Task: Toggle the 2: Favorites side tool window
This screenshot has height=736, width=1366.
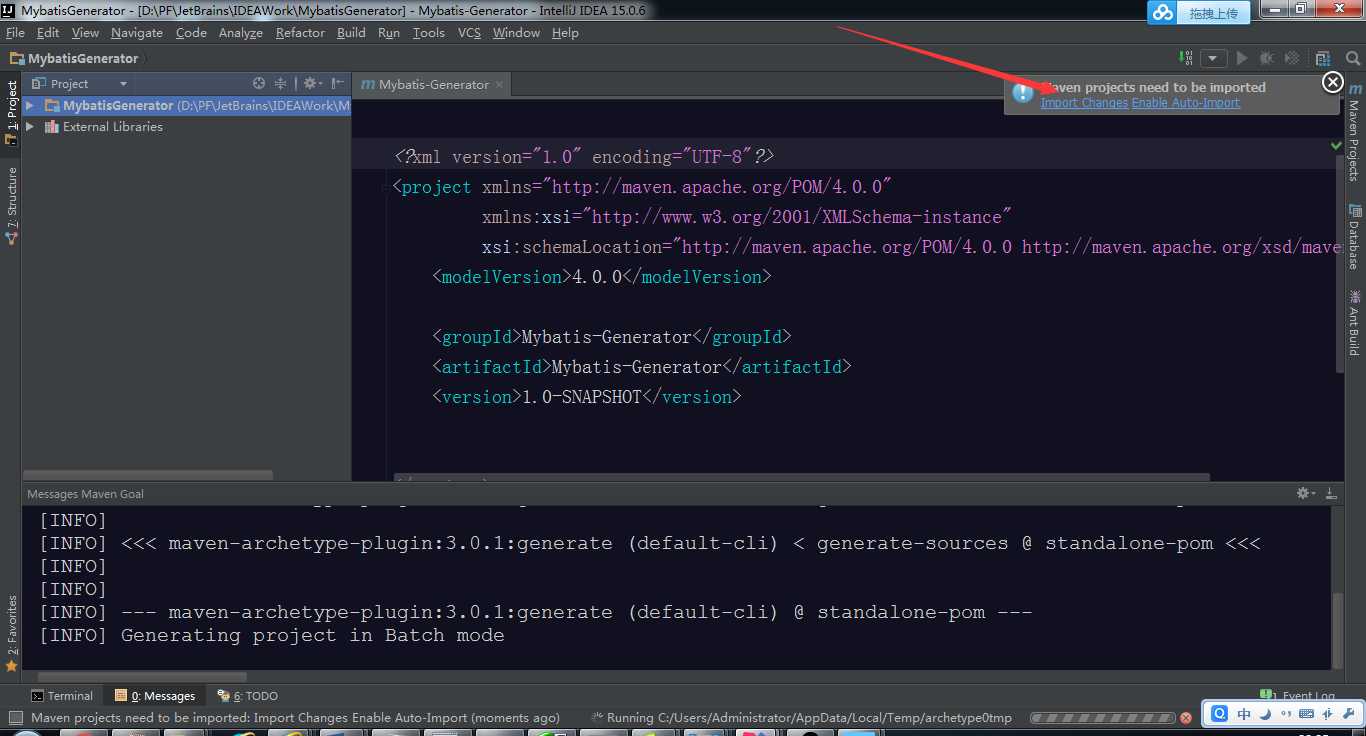Action: pyautogui.click(x=11, y=633)
